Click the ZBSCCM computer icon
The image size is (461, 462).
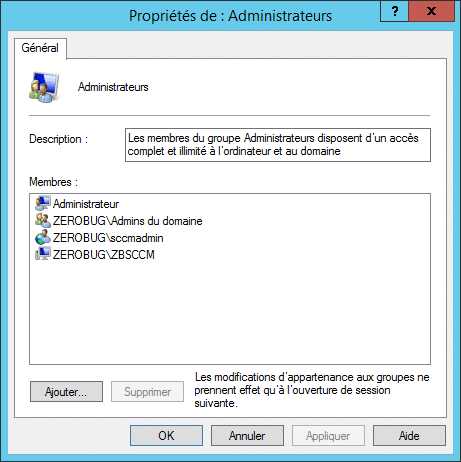pos(43,254)
